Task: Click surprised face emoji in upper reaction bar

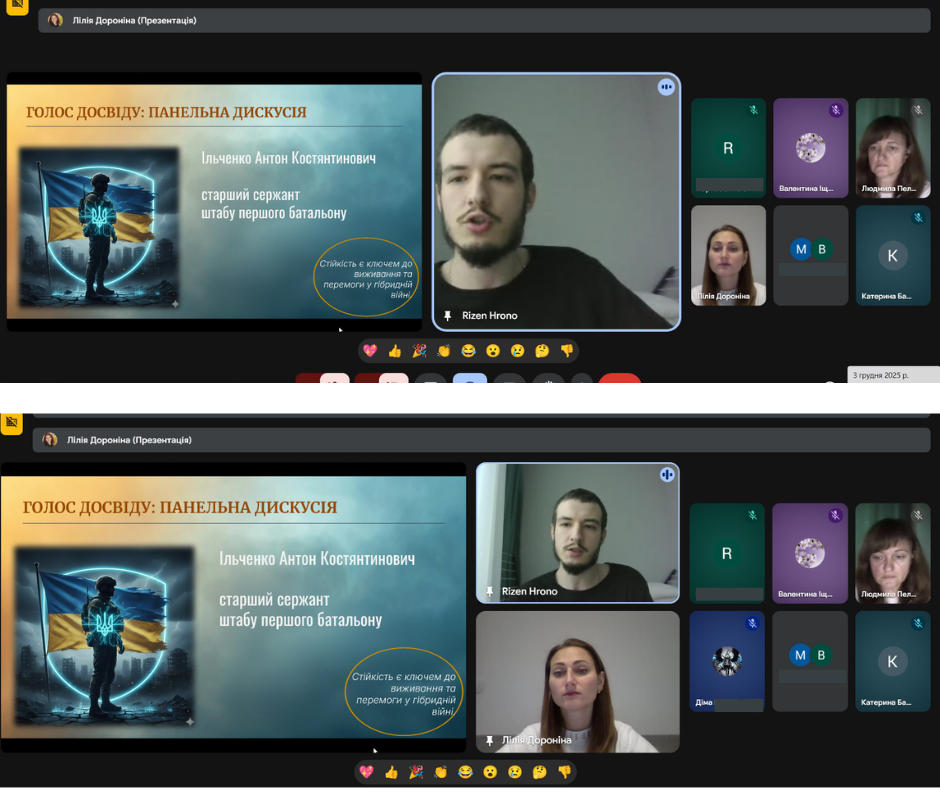Action: point(493,351)
